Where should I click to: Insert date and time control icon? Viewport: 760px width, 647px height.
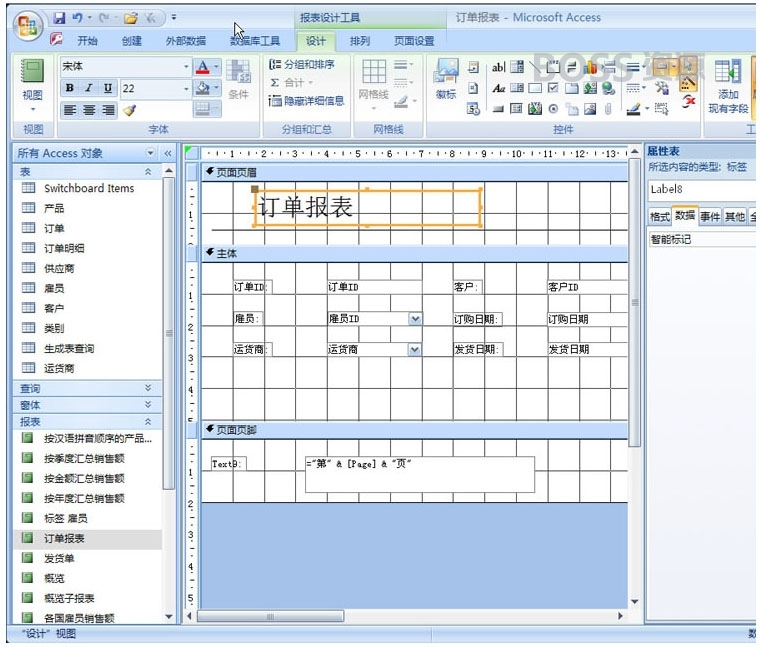[473, 109]
